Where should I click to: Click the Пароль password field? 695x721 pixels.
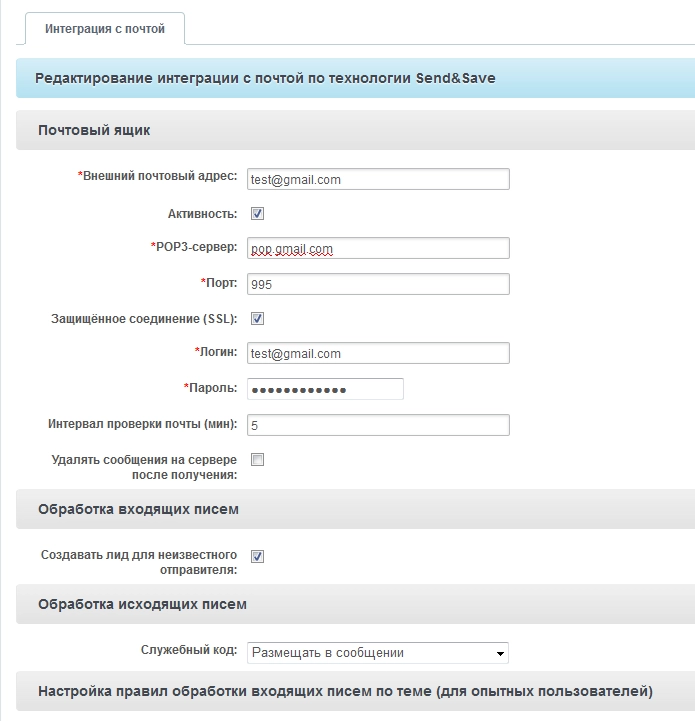325,389
